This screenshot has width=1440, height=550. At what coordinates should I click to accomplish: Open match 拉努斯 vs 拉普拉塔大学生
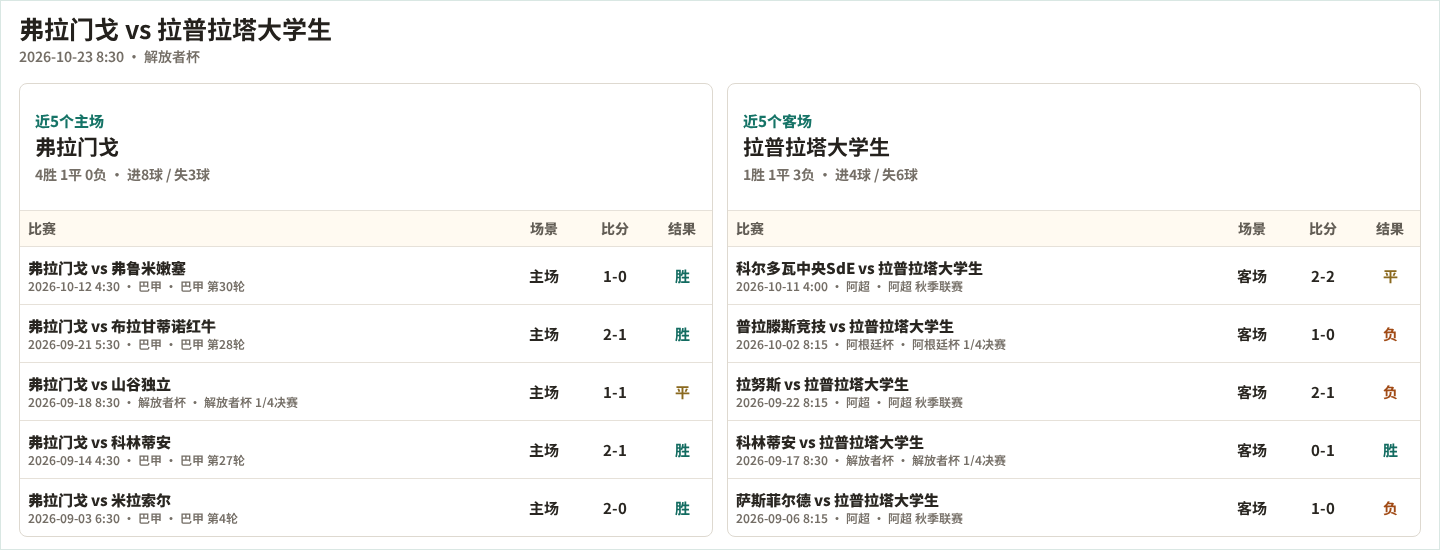pyautogui.click(x=822, y=384)
